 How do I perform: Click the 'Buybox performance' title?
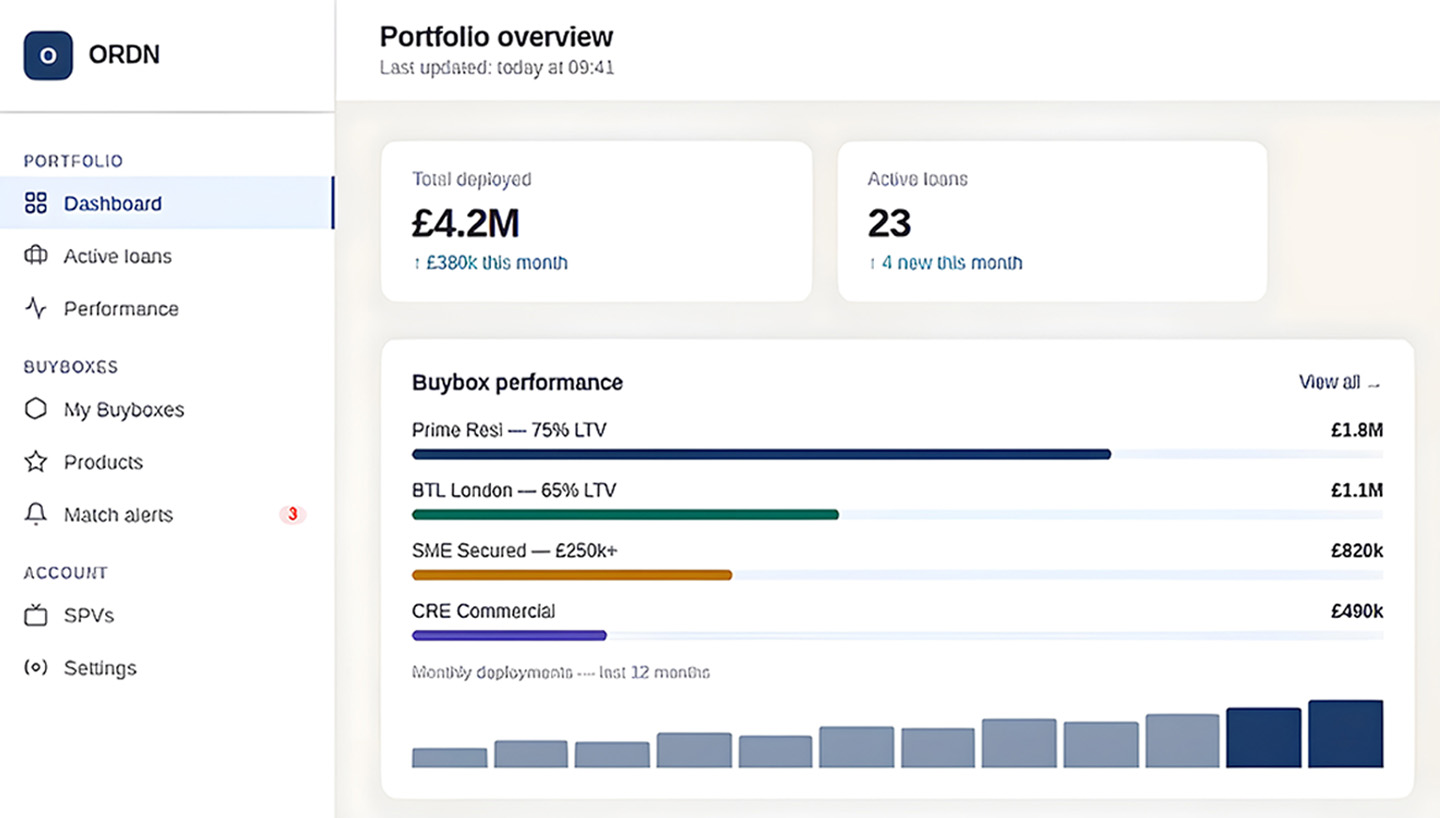point(517,382)
